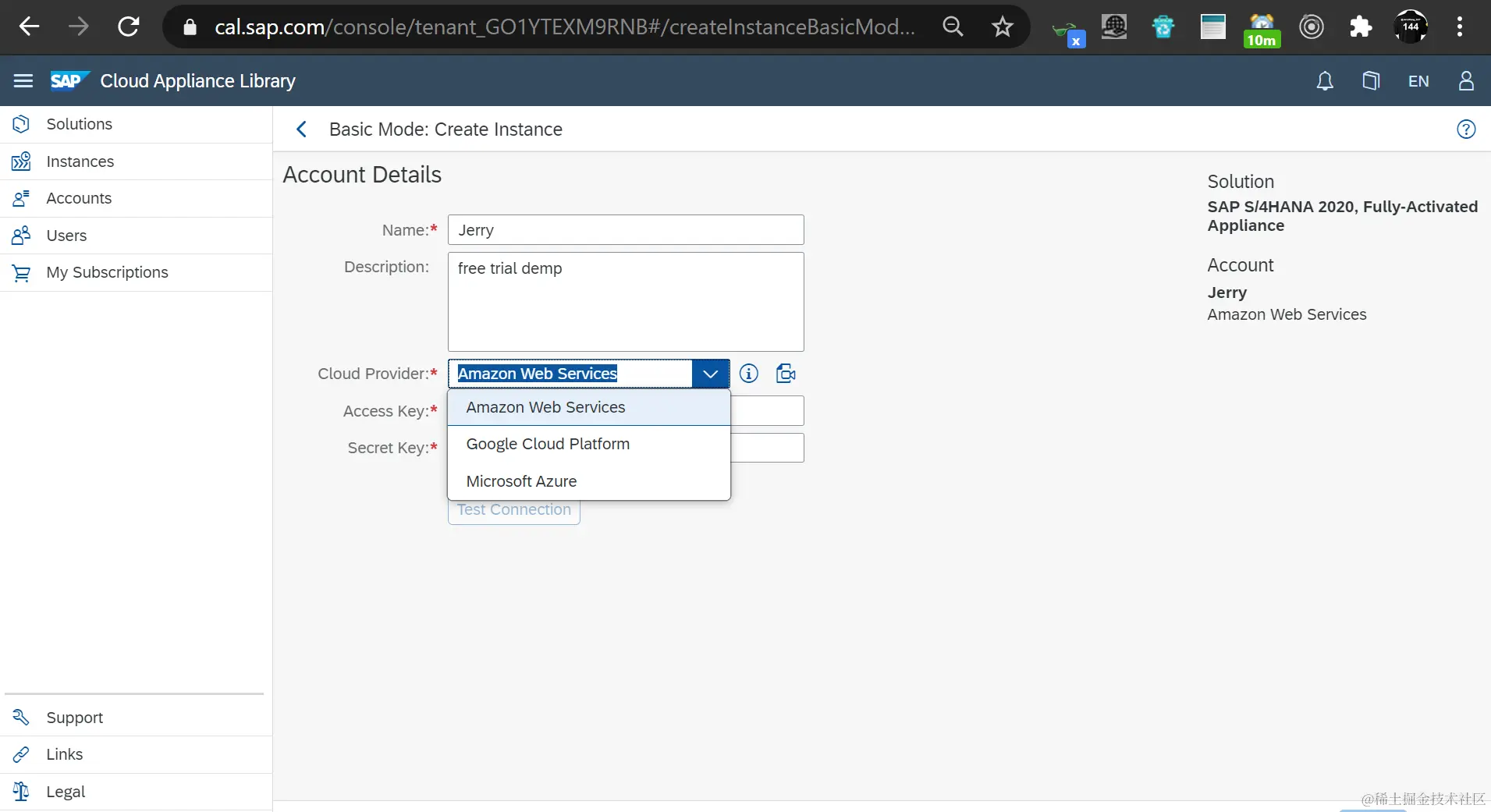Click the Secret Key input field
This screenshot has width=1491, height=812.
tap(768, 448)
